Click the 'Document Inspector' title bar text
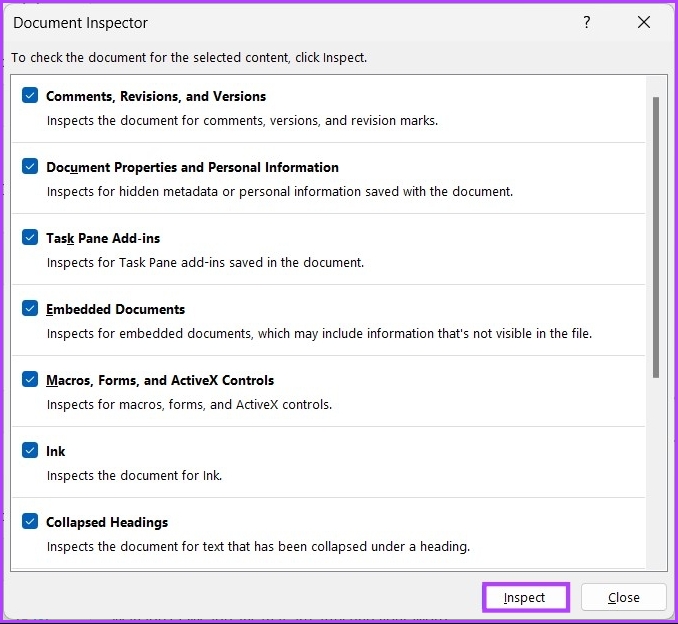678x624 pixels. pyautogui.click(x=80, y=22)
